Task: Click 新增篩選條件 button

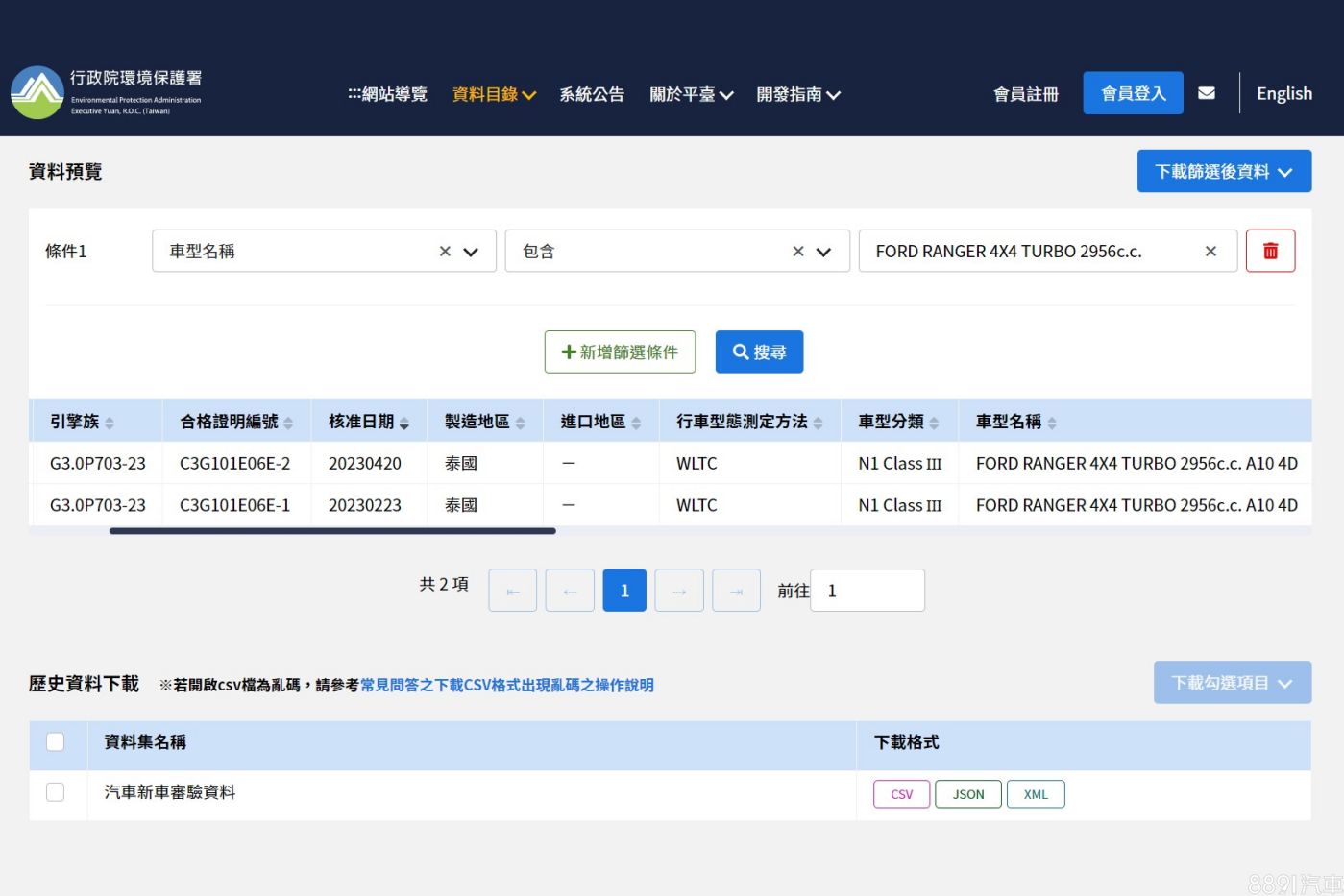Action: coord(620,352)
